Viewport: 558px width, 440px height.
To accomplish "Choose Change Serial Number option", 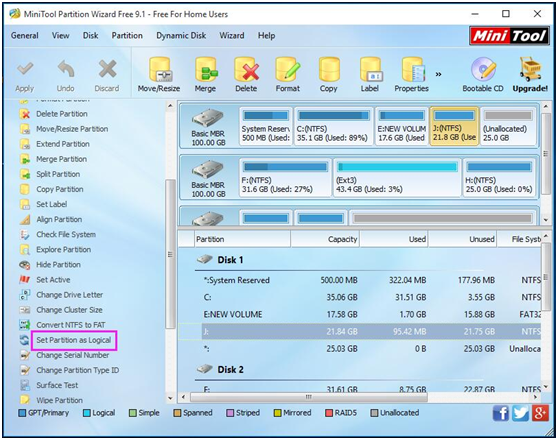I will tap(73, 355).
